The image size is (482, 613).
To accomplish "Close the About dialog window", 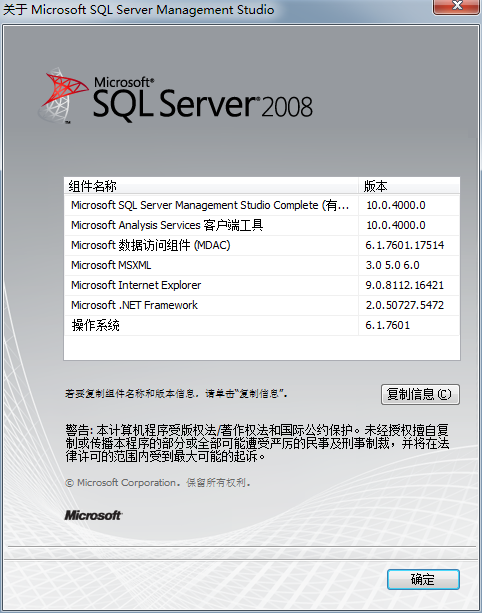I will (457, 6).
